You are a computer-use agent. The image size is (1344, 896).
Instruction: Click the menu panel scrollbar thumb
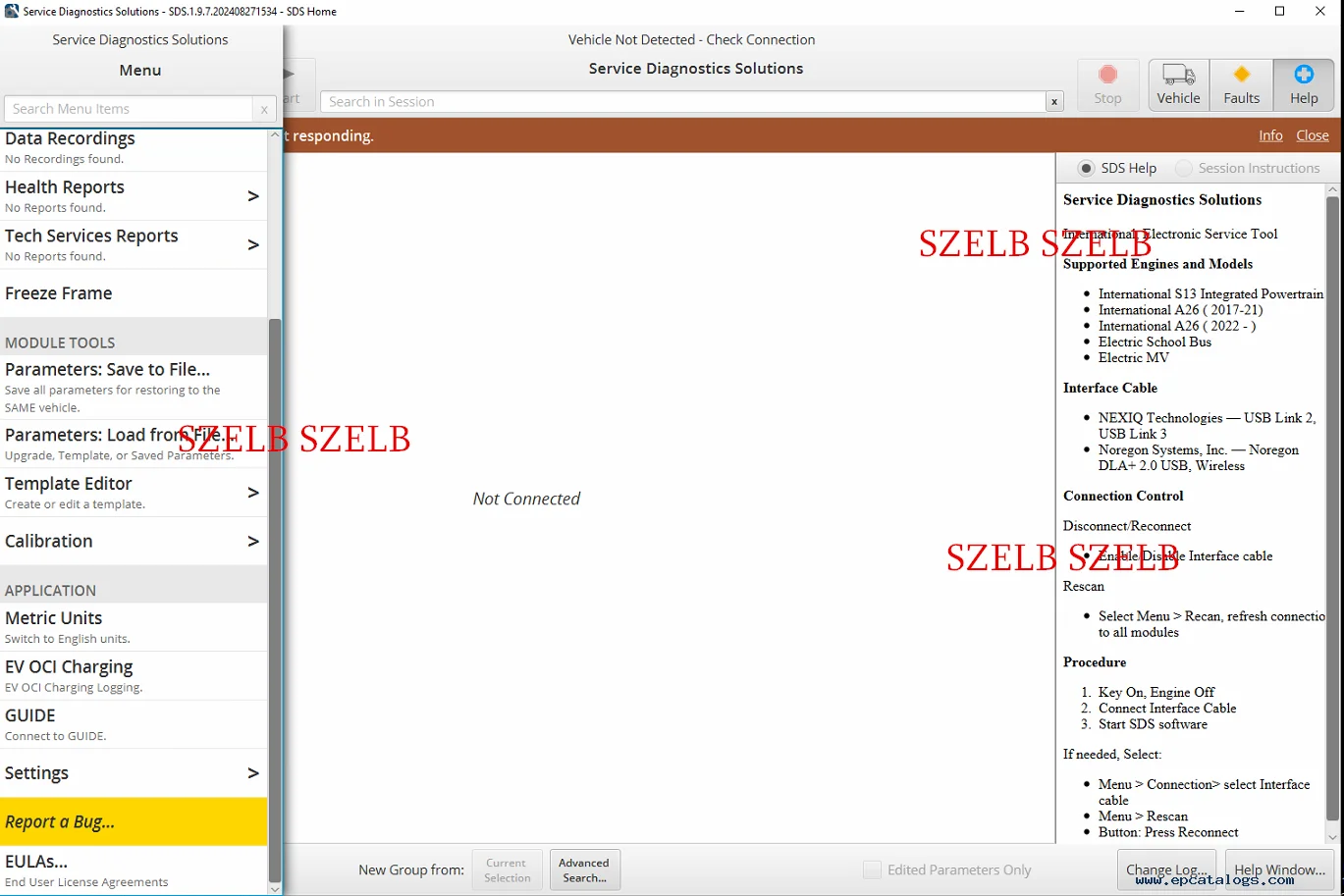point(275,599)
